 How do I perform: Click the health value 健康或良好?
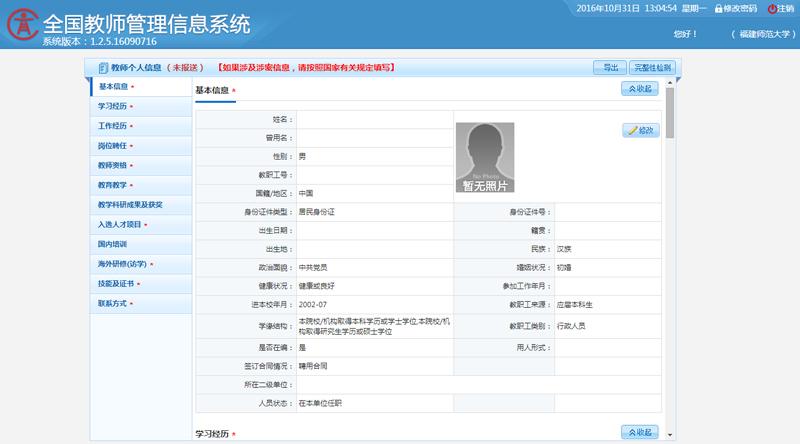[x=316, y=286]
